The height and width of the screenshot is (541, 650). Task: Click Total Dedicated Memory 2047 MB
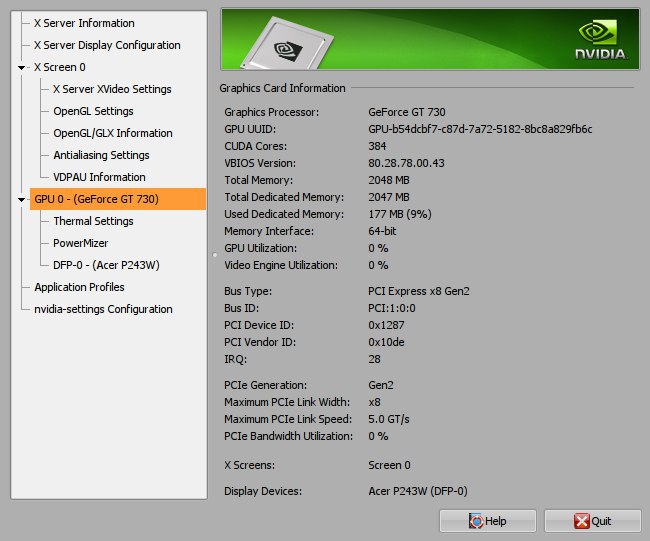[389, 197]
